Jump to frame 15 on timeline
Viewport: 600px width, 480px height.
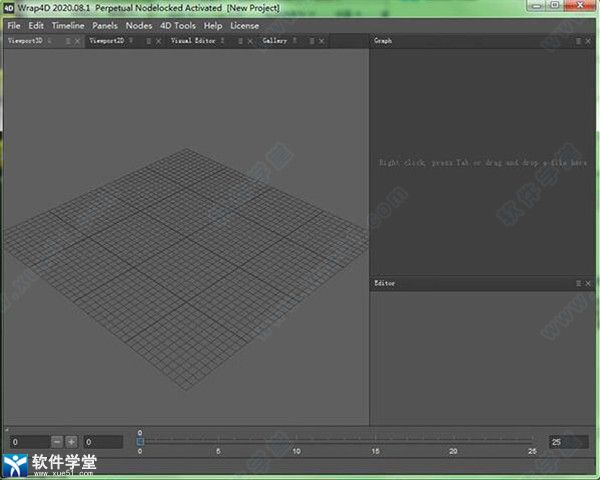point(375,451)
